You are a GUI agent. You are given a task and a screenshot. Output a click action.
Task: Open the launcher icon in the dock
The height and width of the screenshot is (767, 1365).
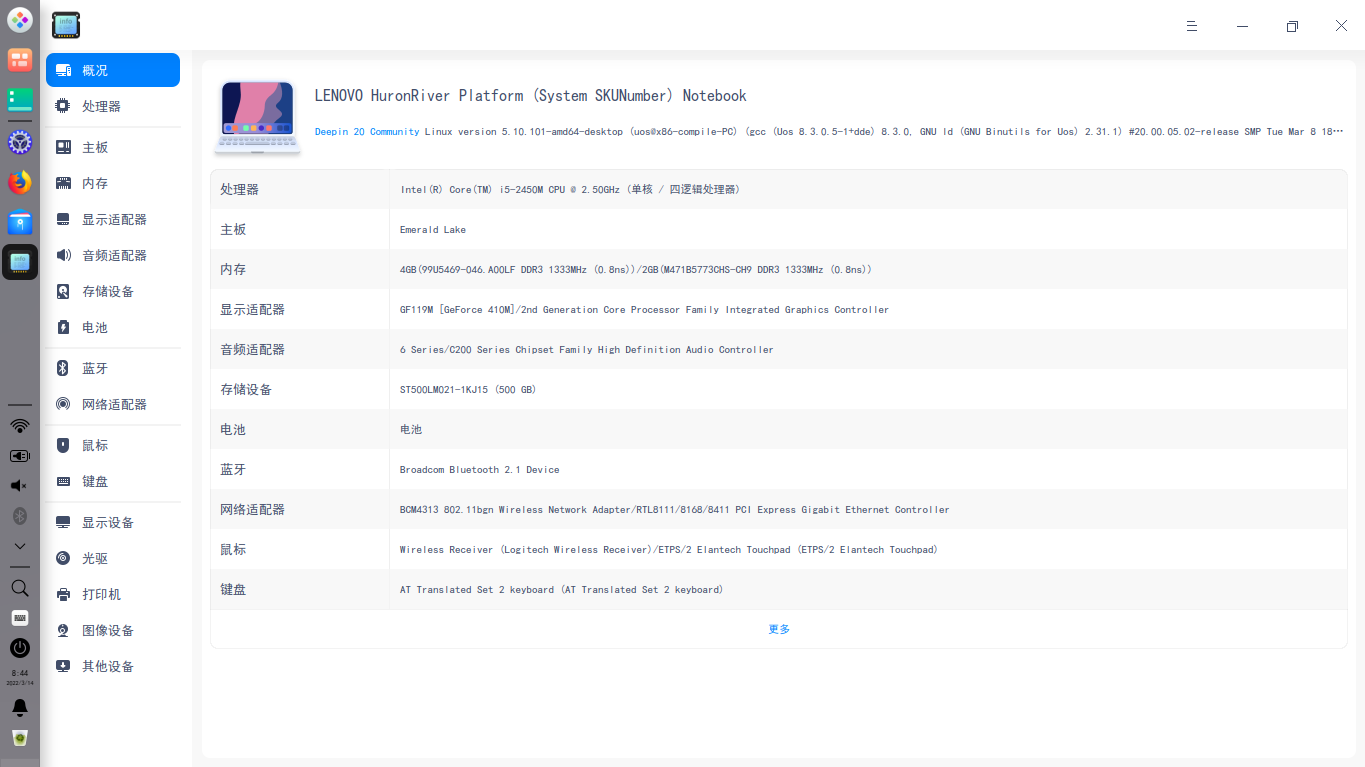pos(20,20)
